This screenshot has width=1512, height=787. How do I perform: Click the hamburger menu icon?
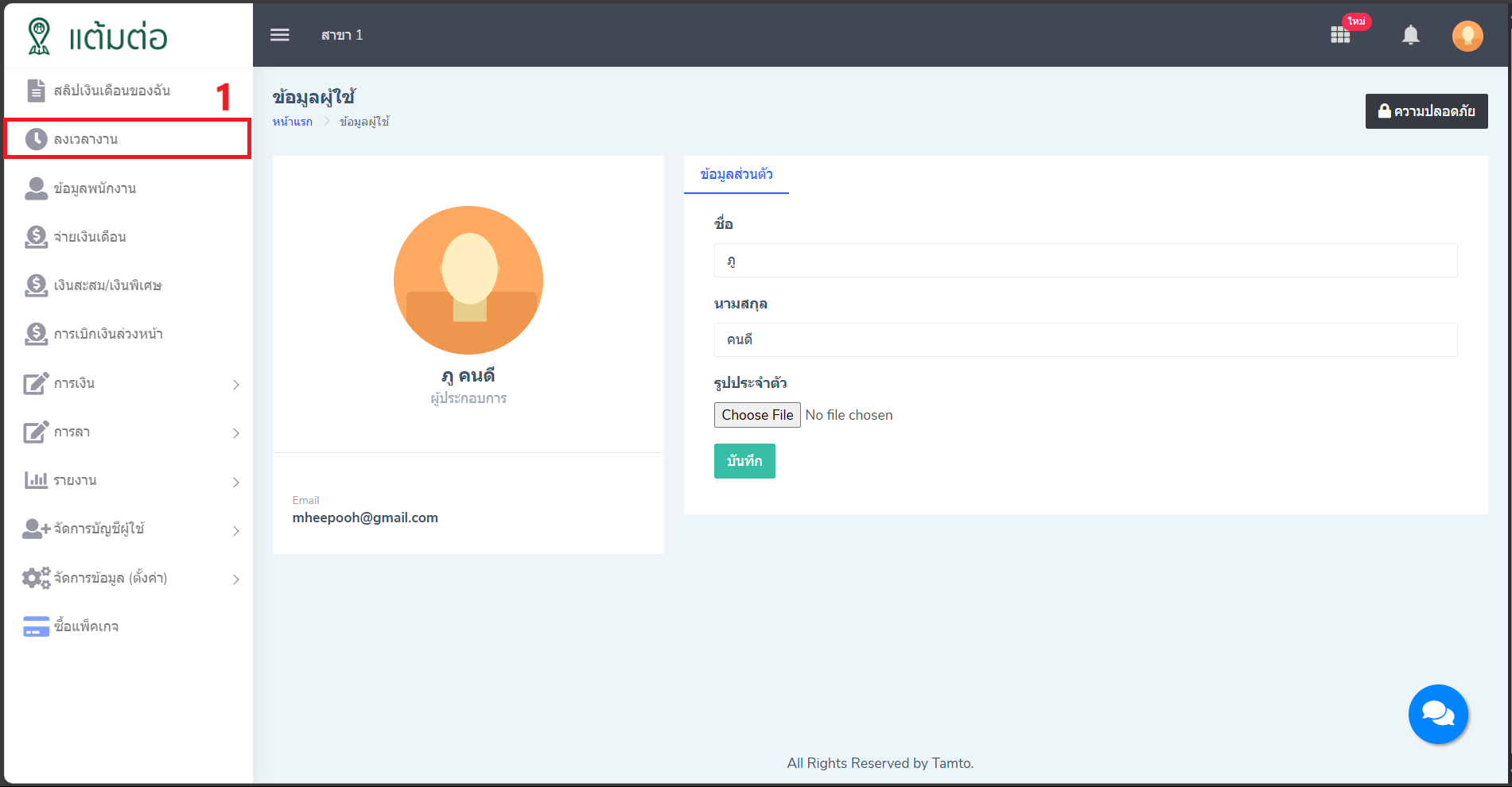pos(279,35)
